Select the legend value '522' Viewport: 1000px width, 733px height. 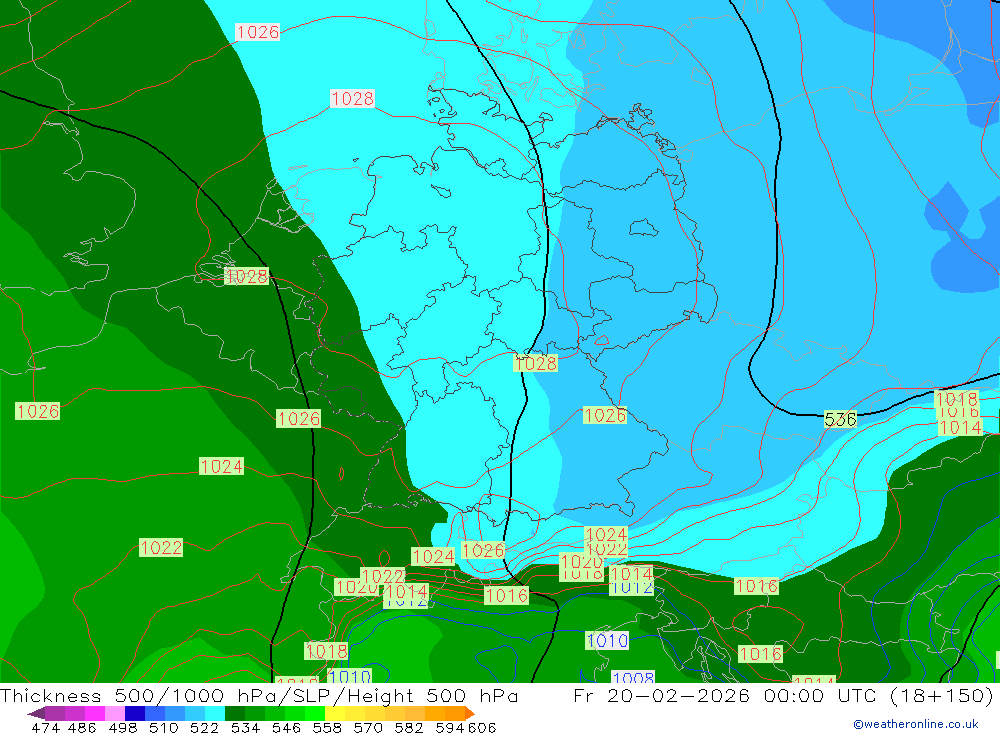tap(204, 727)
